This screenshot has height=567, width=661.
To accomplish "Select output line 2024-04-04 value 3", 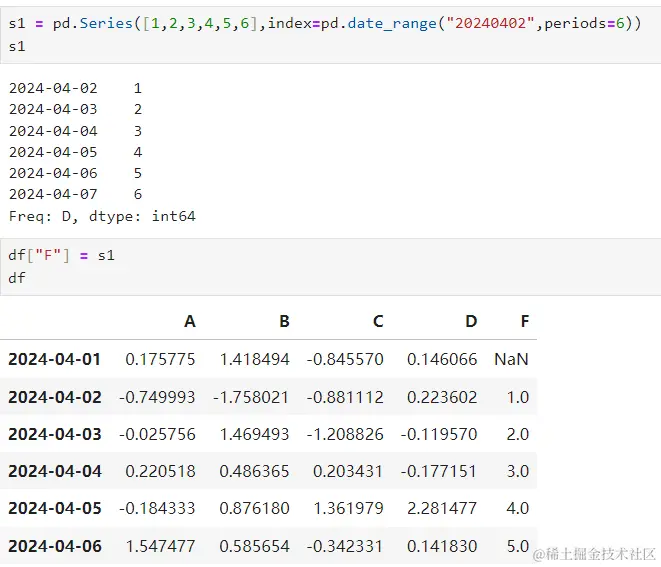I will (75, 131).
